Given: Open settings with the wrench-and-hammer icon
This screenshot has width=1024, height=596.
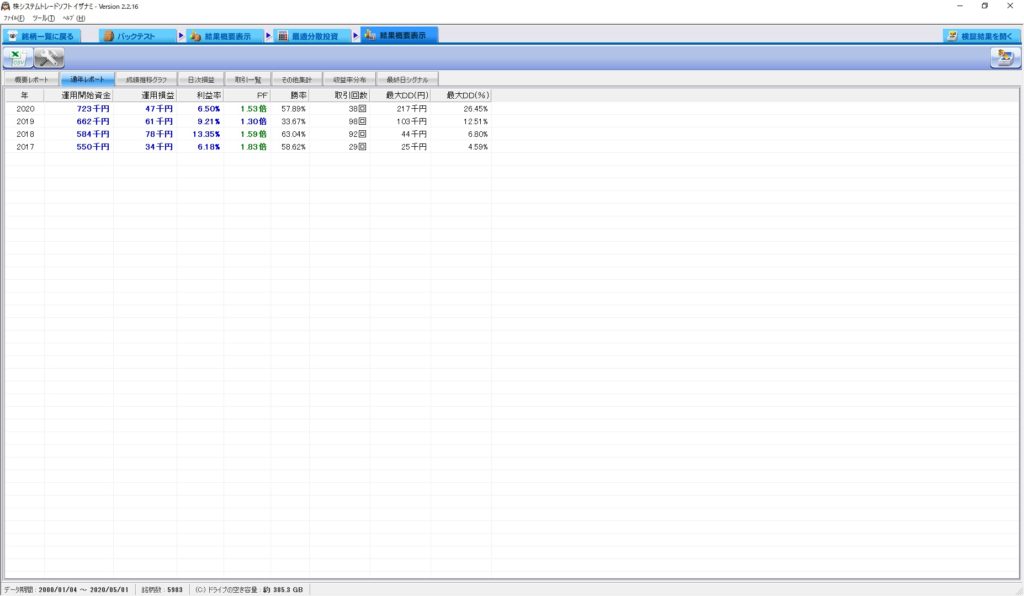Looking at the screenshot, I should (x=48, y=58).
